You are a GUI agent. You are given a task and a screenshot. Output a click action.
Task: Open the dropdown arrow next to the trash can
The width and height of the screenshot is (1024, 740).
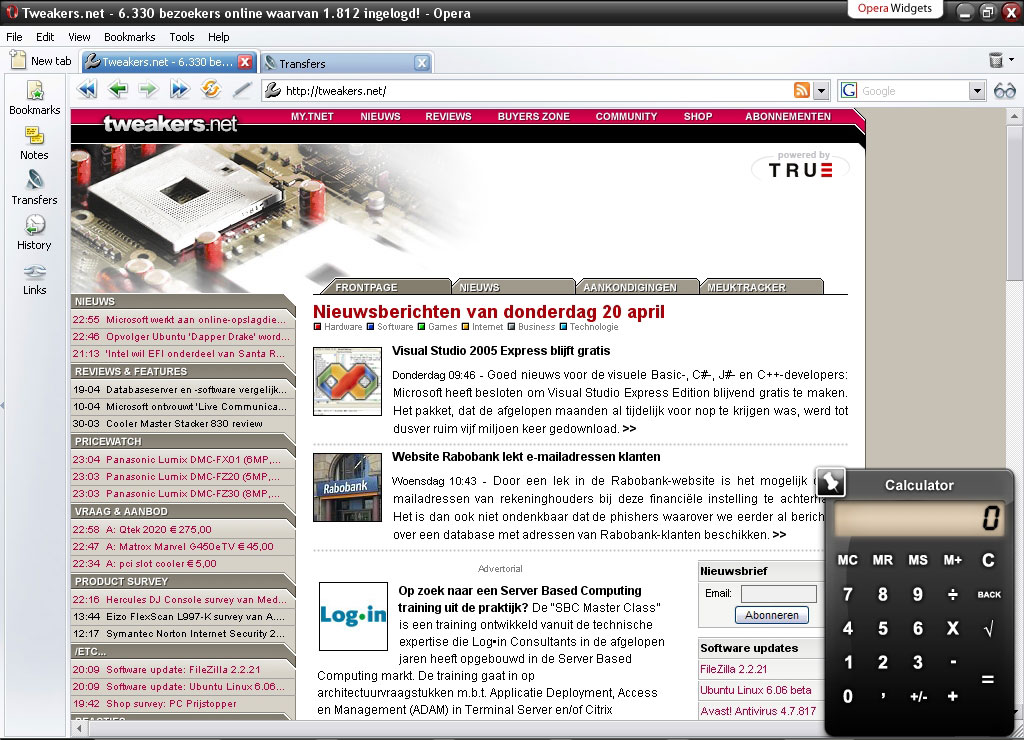(1012, 59)
